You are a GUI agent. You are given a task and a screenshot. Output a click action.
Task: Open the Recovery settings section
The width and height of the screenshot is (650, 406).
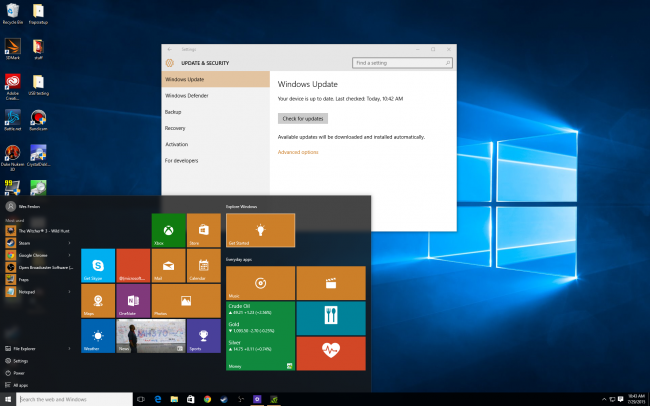pyautogui.click(x=175, y=128)
